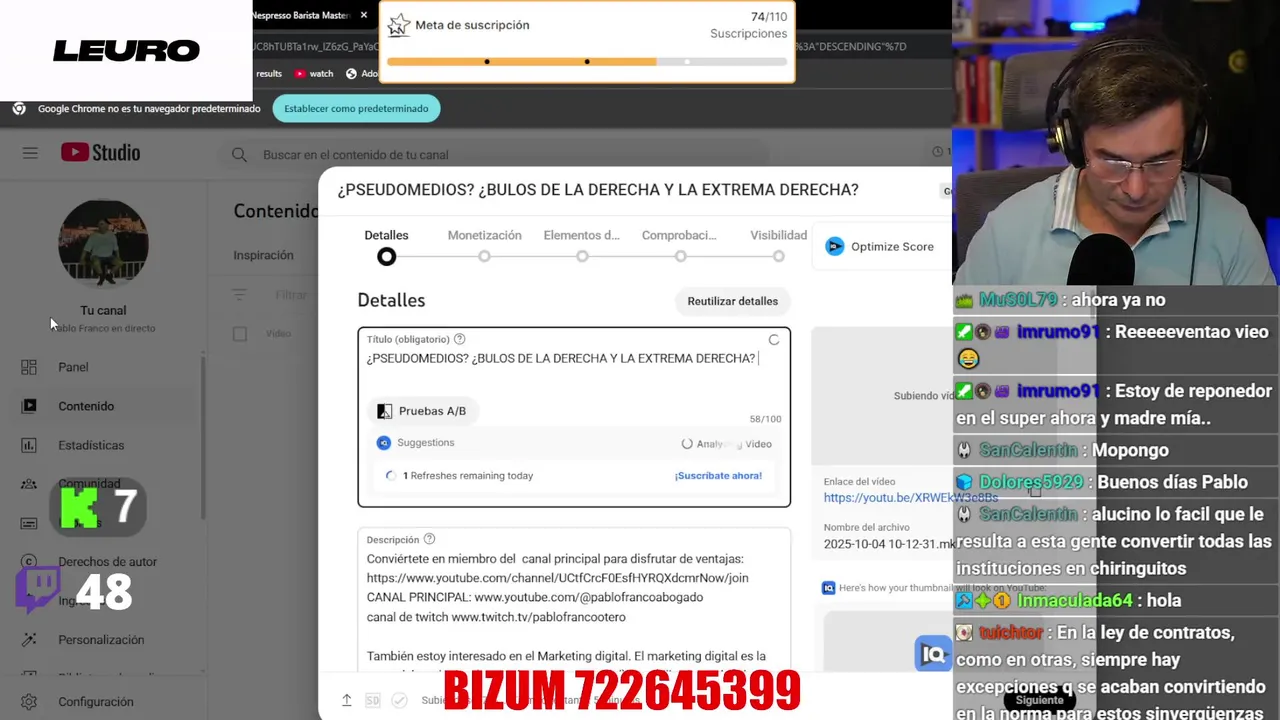Click the file name 2025-10-04 10-12-31
Image resolution: width=1280 pixels, height=720 pixels.
pos(888,544)
